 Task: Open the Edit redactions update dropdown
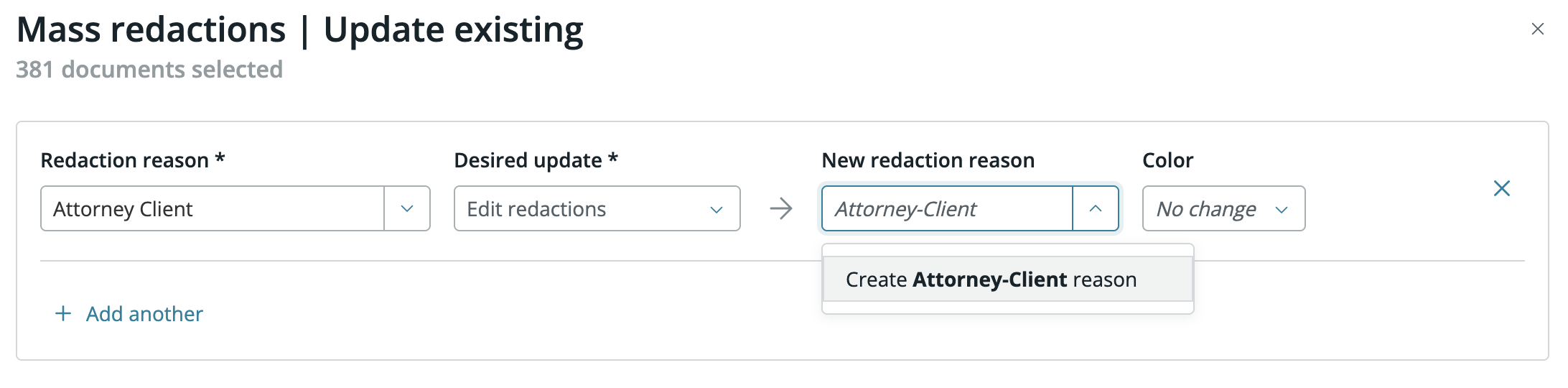[x=597, y=208]
